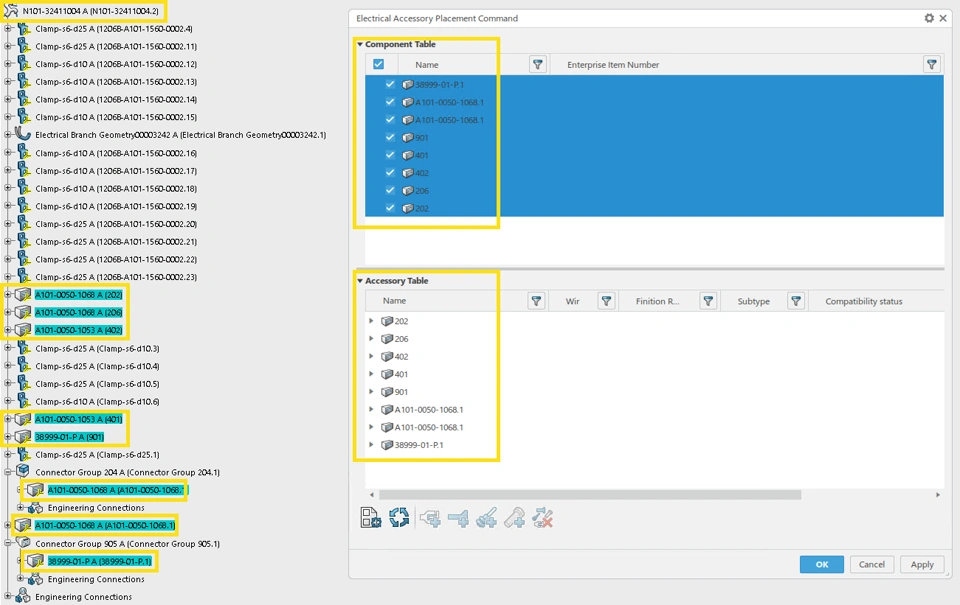Click the Electrical Branch Geometry00003242 icon
This screenshot has height=605, width=960.
(x=23, y=133)
